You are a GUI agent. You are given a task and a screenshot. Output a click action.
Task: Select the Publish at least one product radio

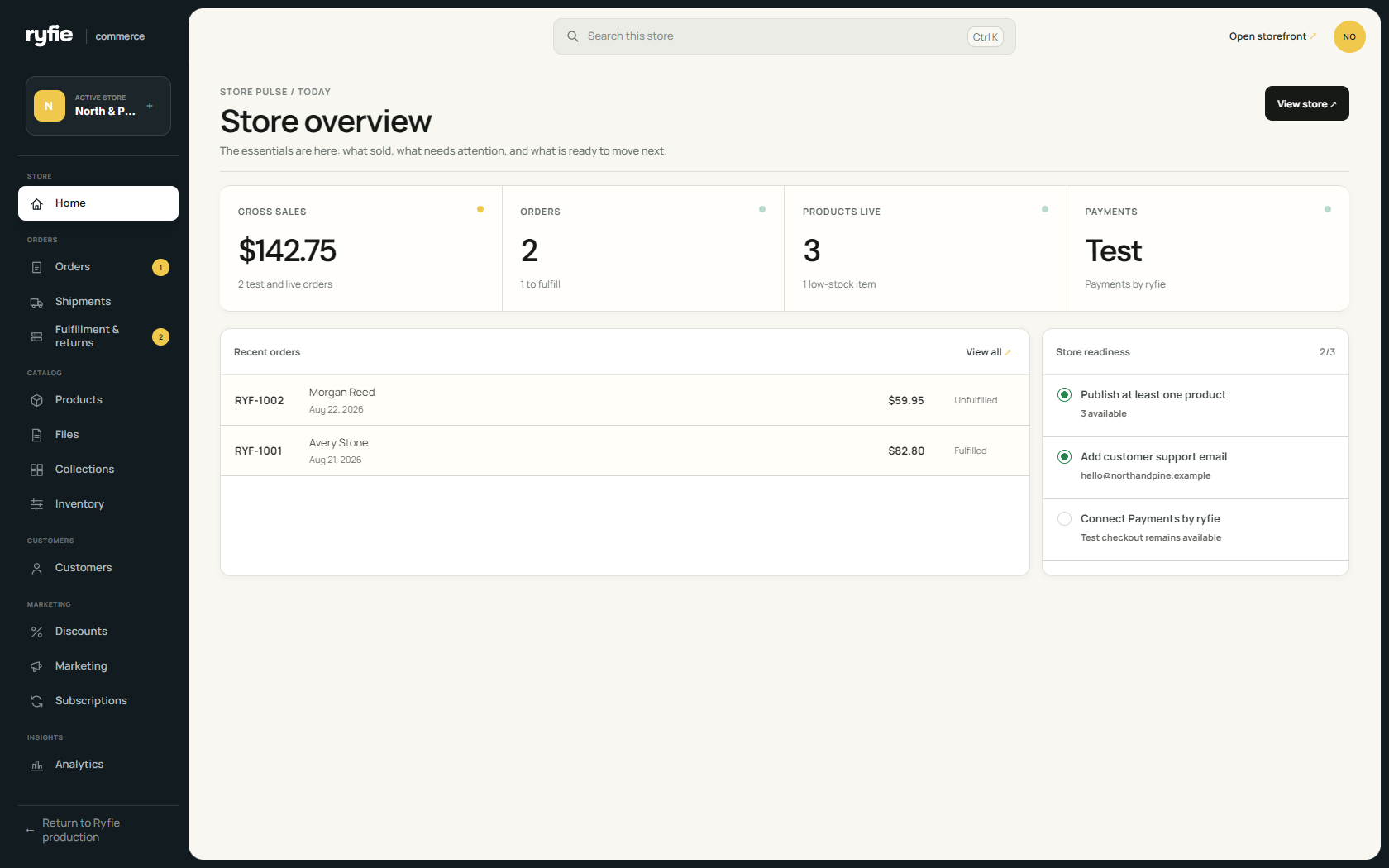pyautogui.click(x=1065, y=395)
